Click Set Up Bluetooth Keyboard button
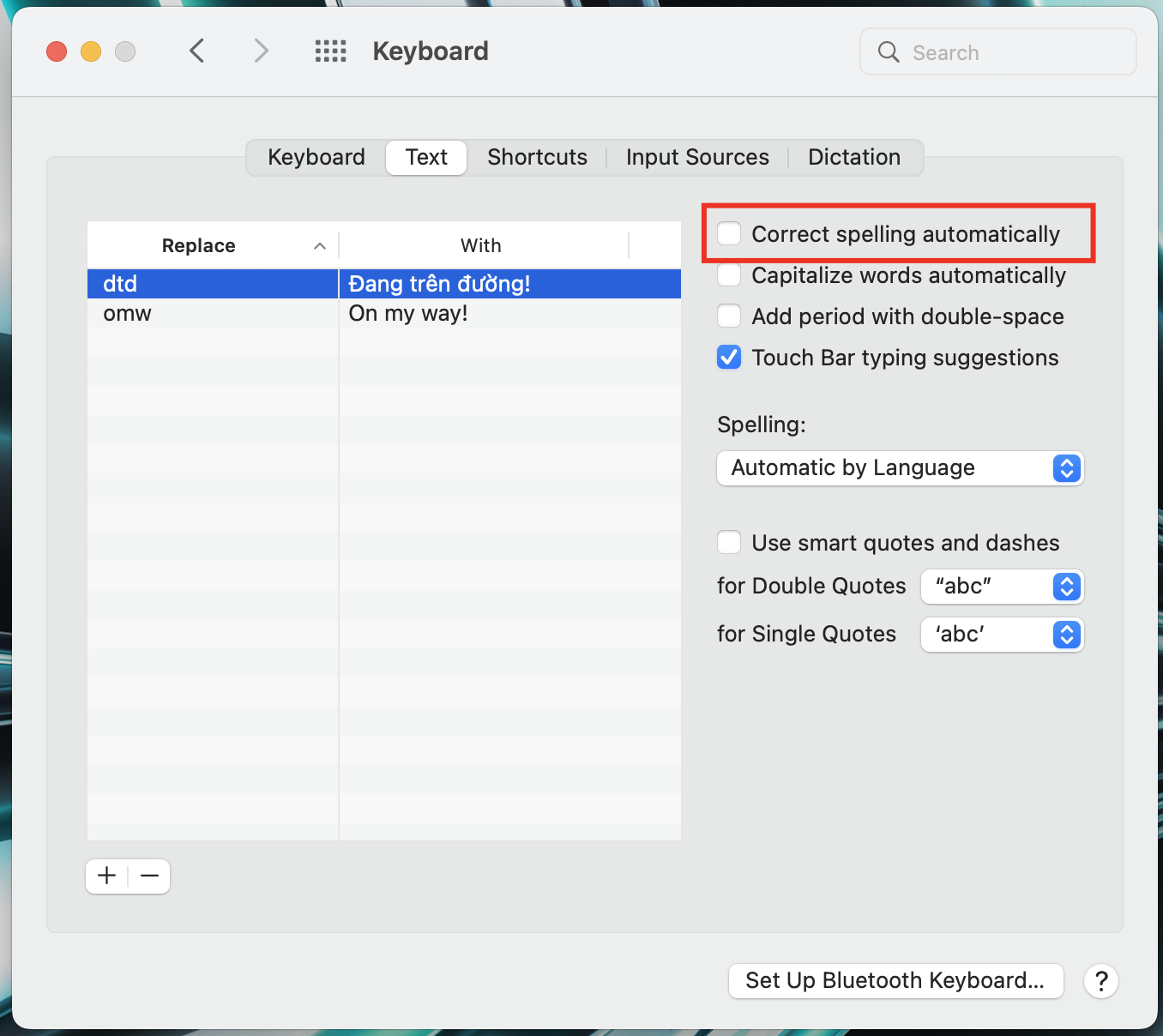 click(x=895, y=980)
